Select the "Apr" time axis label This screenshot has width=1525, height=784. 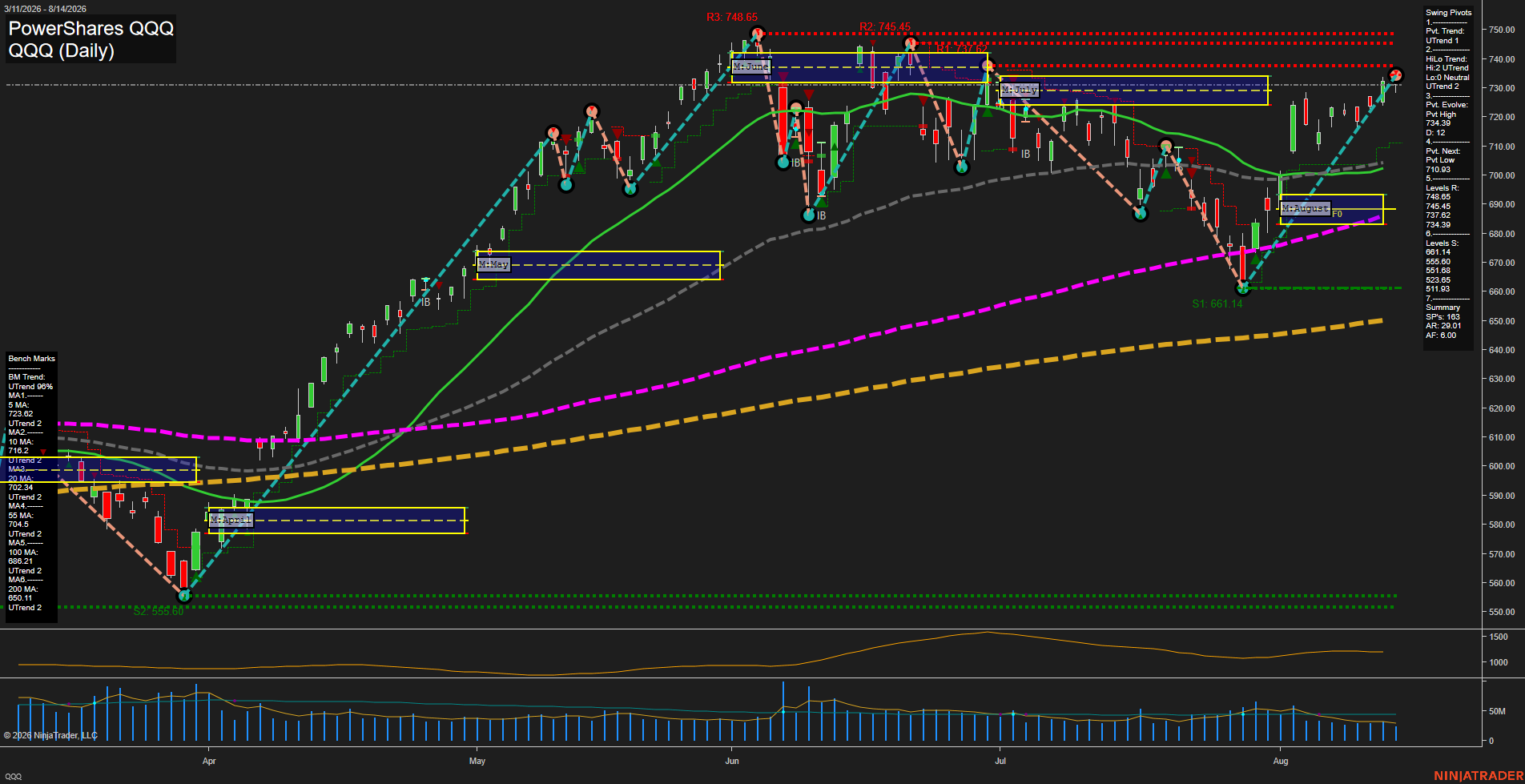pos(209,761)
